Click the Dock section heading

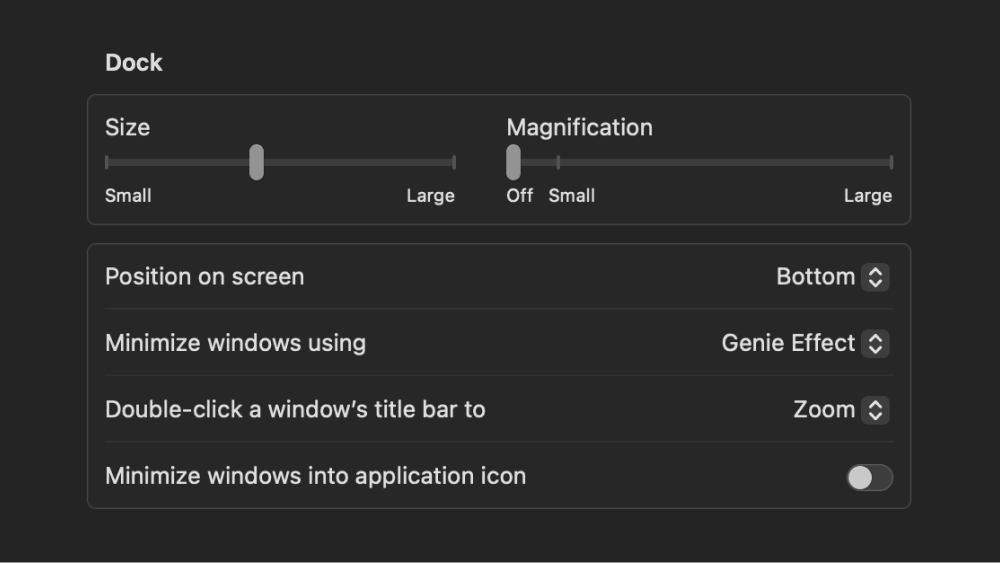tap(133, 62)
